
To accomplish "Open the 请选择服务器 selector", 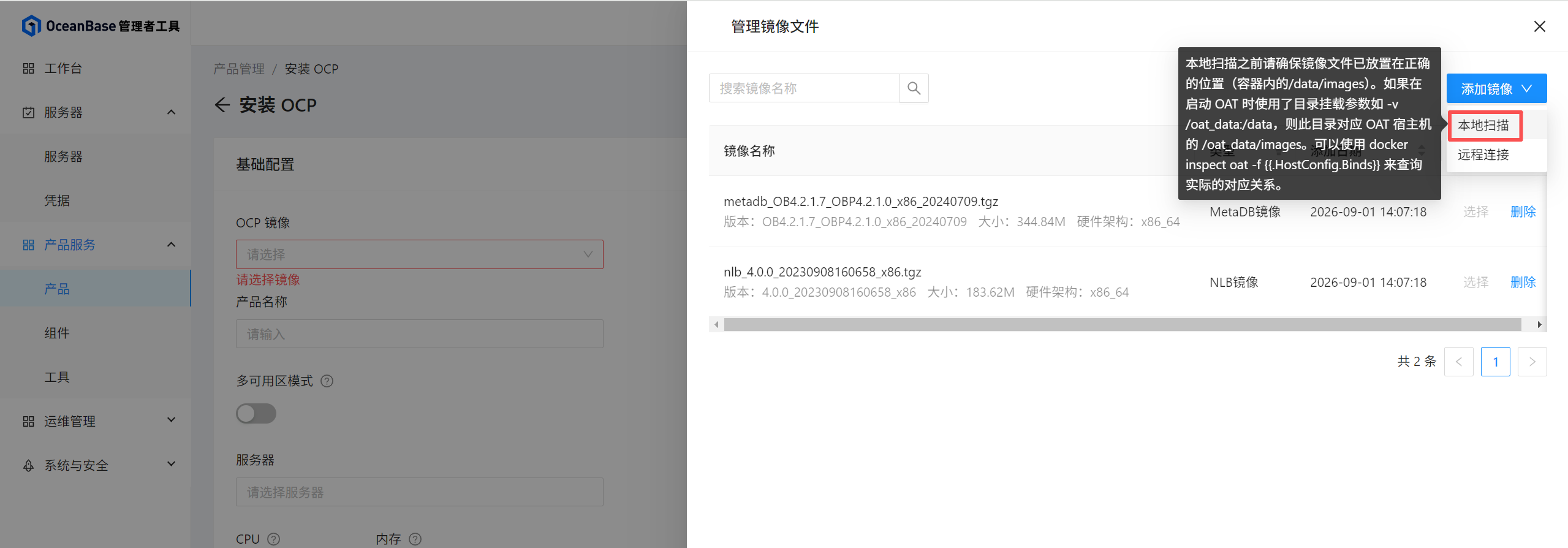I will pos(419,492).
